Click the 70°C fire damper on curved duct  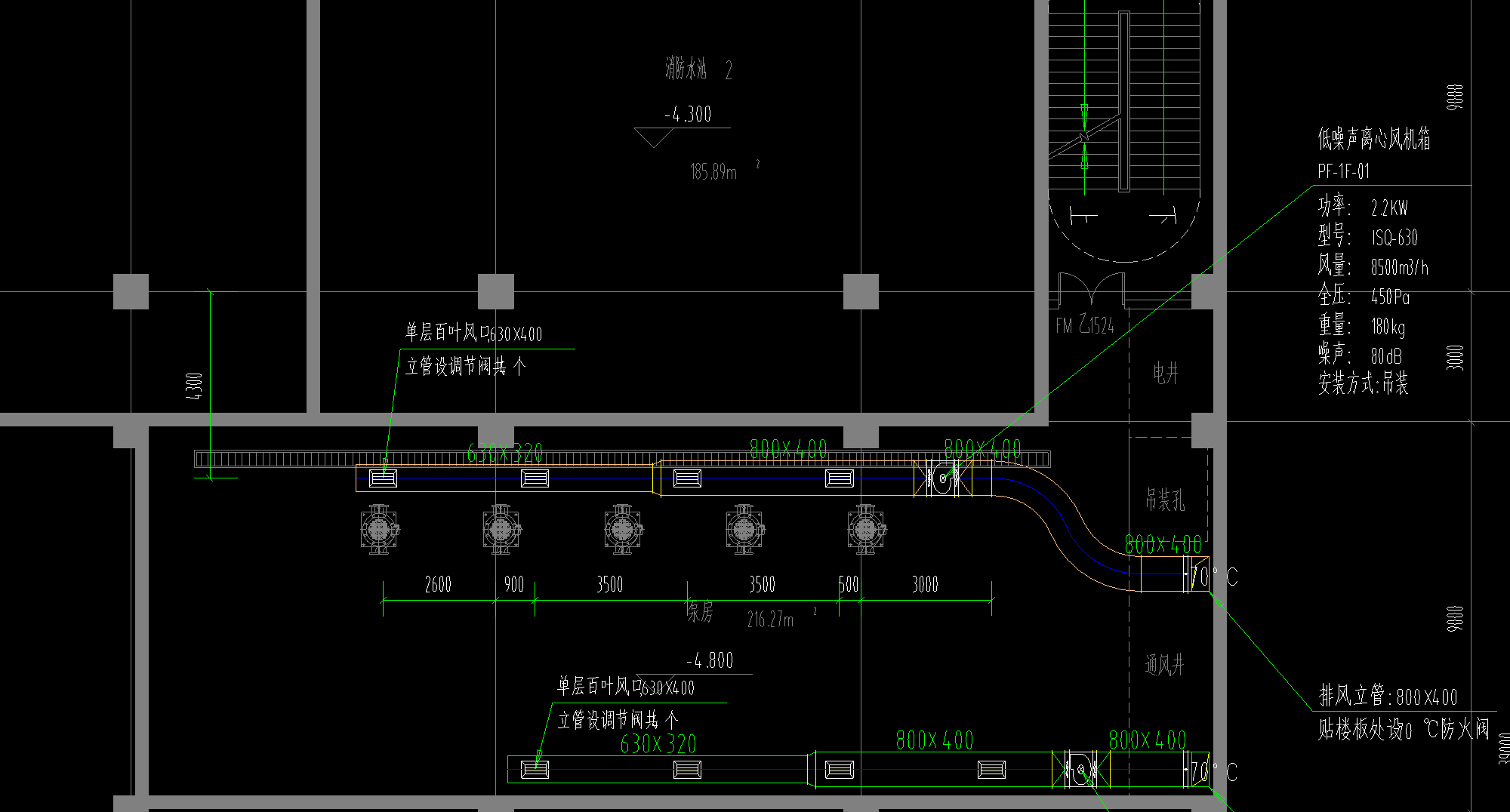(x=1199, y=576)
